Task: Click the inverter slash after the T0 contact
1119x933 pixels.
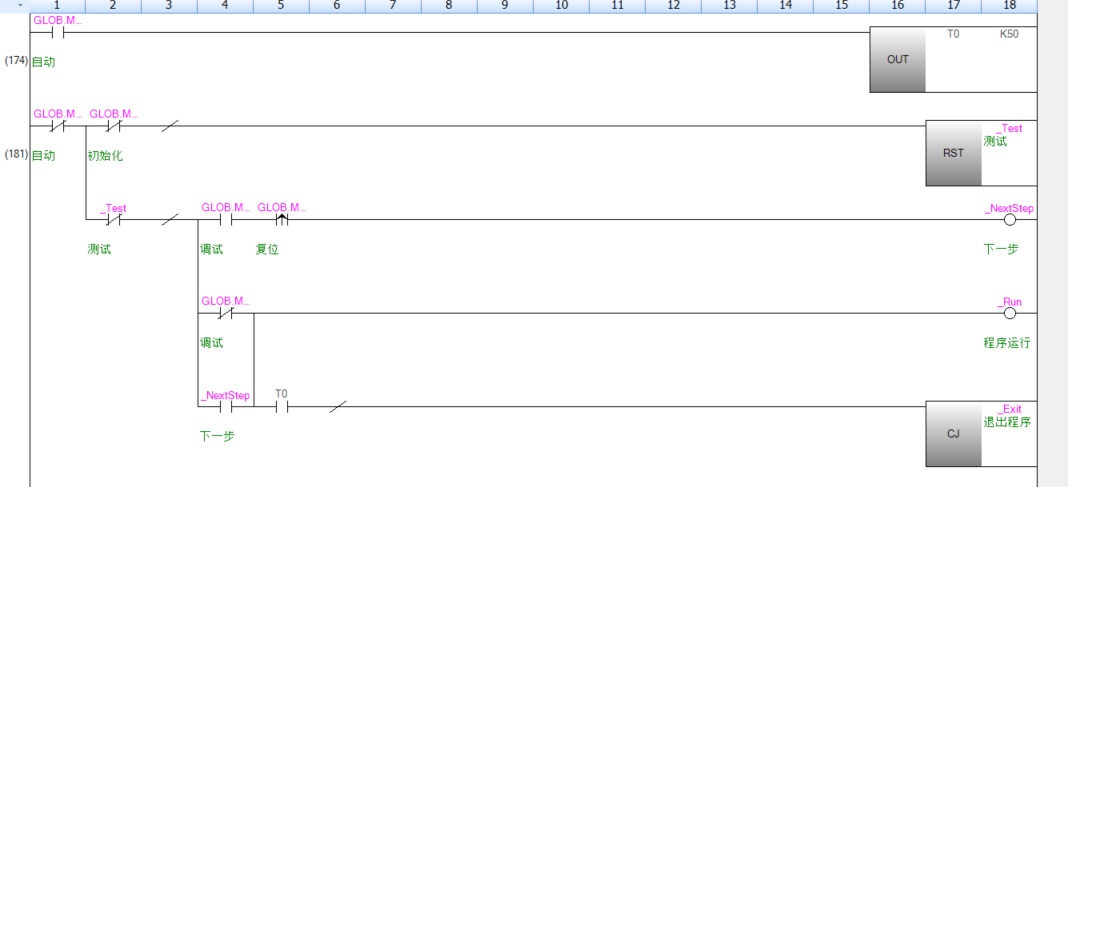Action: [x=338, y=407]
